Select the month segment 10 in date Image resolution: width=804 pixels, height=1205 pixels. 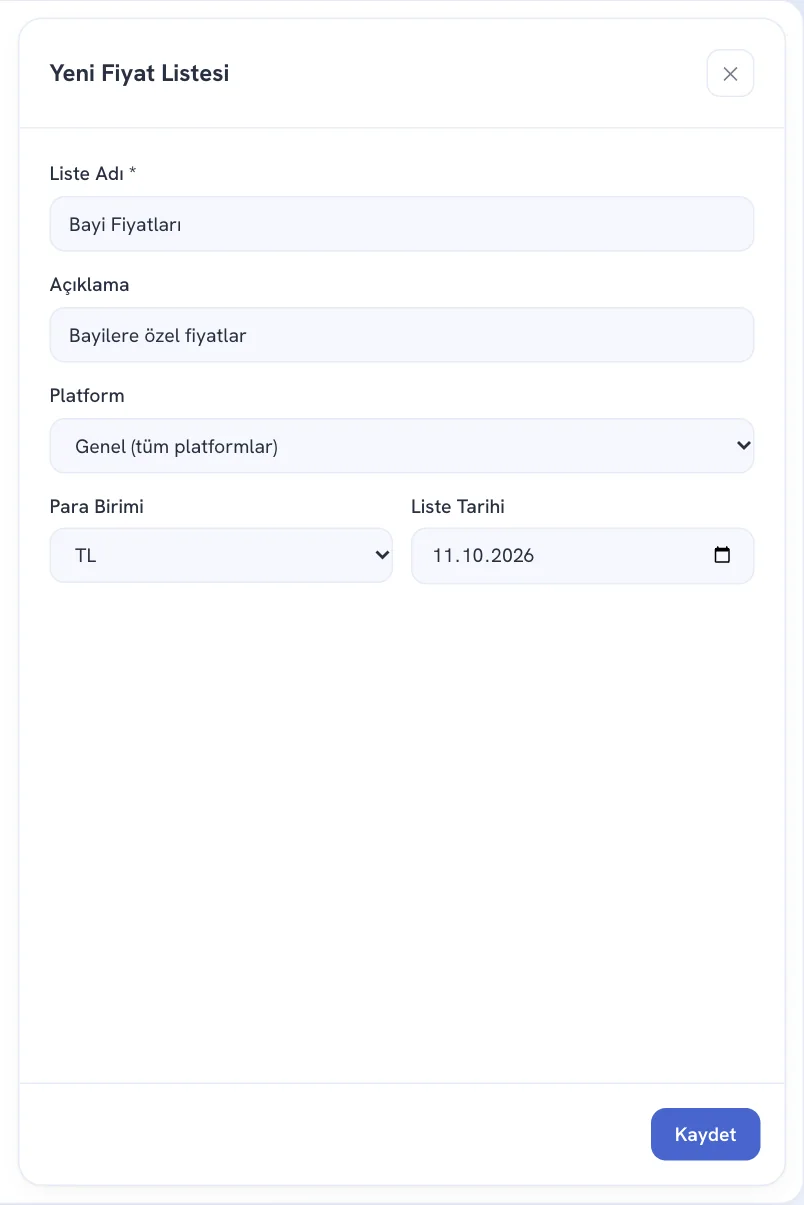[x=468, y=556]
